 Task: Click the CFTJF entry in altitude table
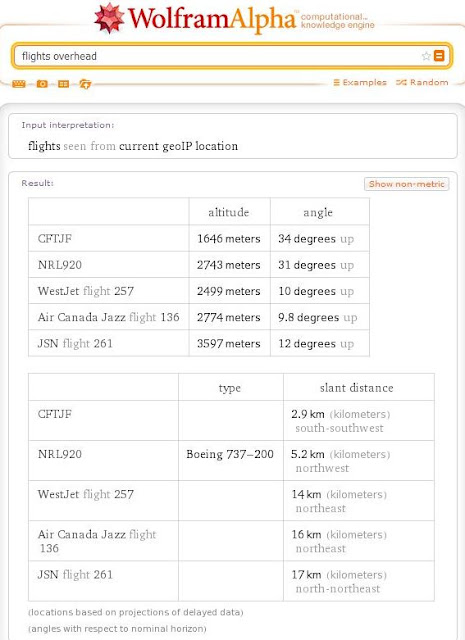55,238
